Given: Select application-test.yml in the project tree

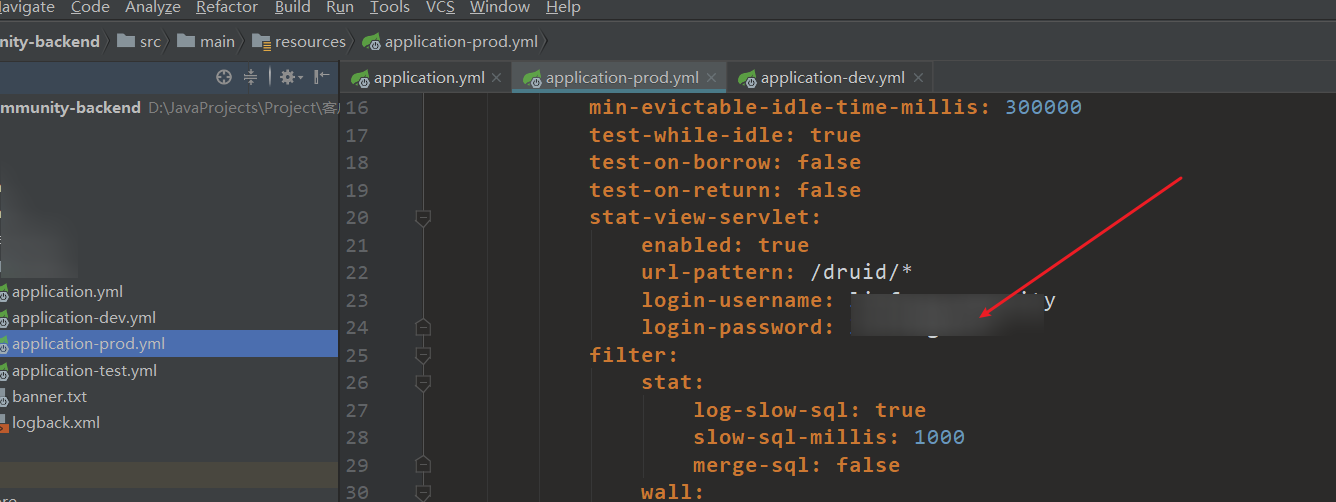Looking at the screenshot, I should click(84, 371).
